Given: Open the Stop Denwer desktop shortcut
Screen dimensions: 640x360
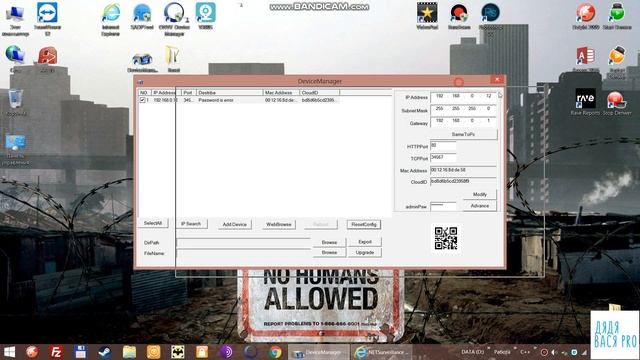Looking at the screenshot, I should click(x=617, y=103).
